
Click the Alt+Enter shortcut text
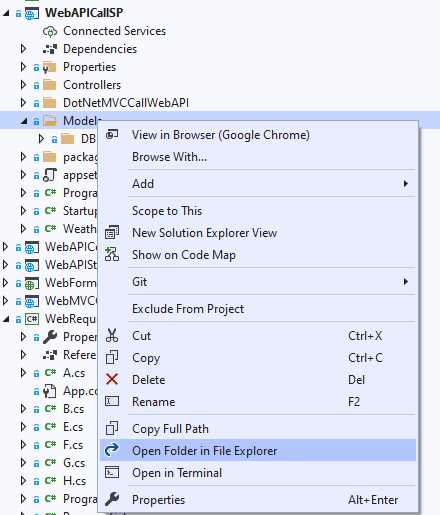tap(373, 499)
